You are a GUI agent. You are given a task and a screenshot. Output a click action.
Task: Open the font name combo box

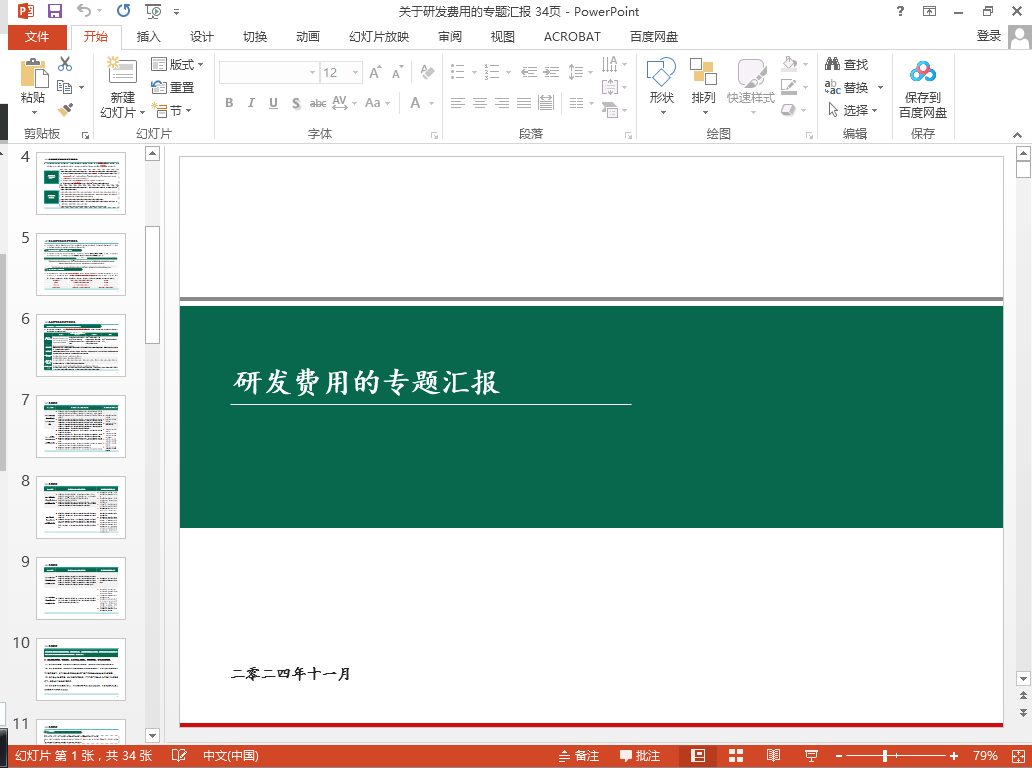pyautogui.click(x=269, y=72)
